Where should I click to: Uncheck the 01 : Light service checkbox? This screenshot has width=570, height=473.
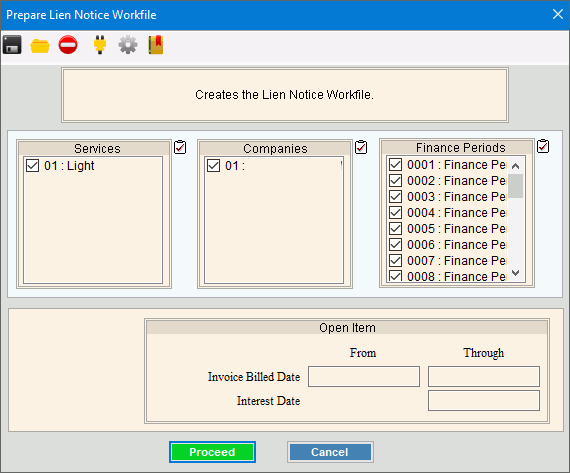click(32, 165)
